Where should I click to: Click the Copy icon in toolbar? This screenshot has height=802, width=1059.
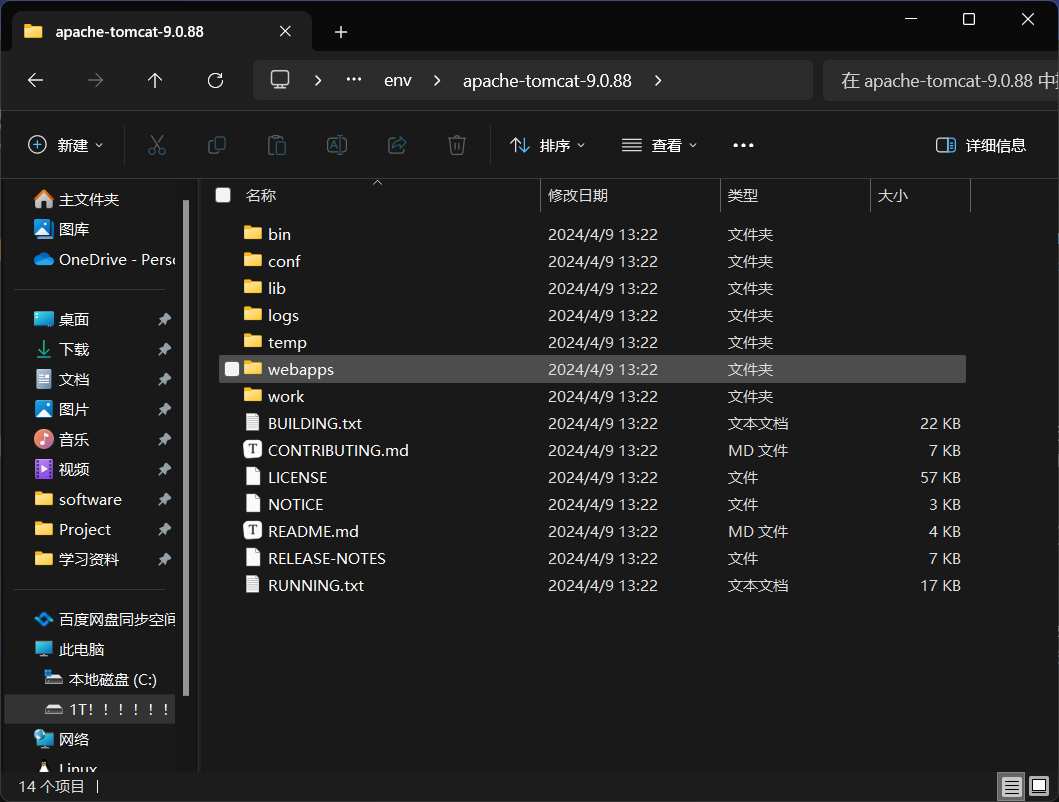[x=217, y=145]
